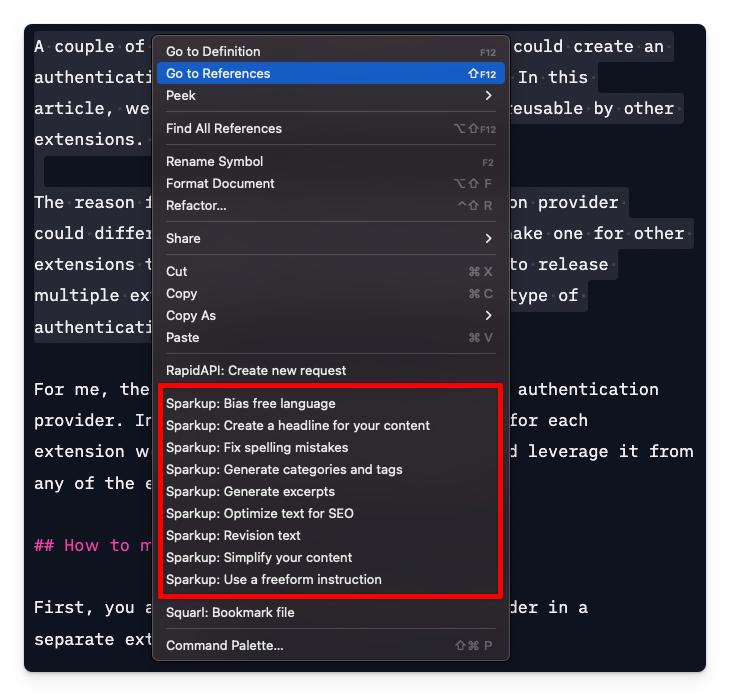Select Paste from context menu

[331, 337]
